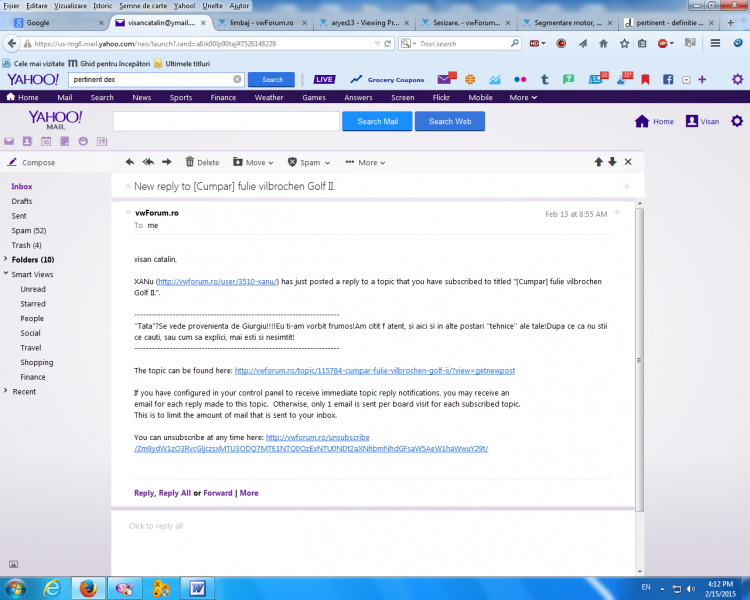Click the Search Mail button
This screenshot has width=750, height=600.
tap(377, 121)
